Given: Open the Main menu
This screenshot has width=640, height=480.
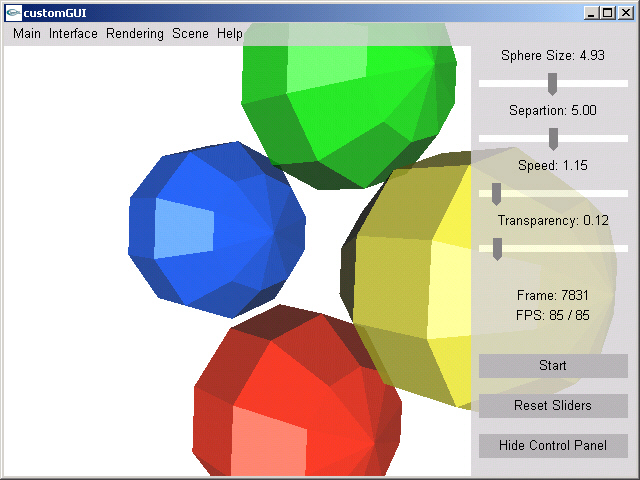Looking at the screenshot, I should 27,33.
